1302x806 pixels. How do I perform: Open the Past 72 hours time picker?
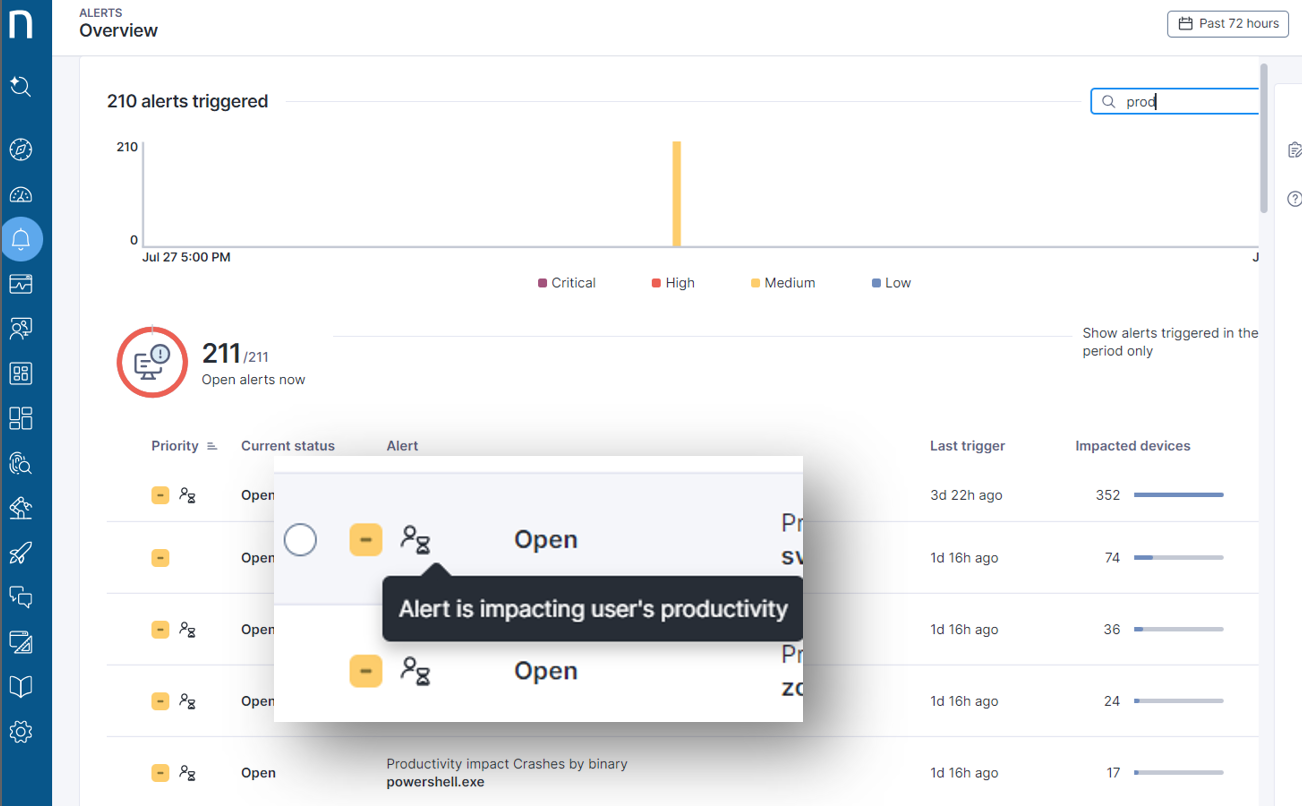(1227, 24)
